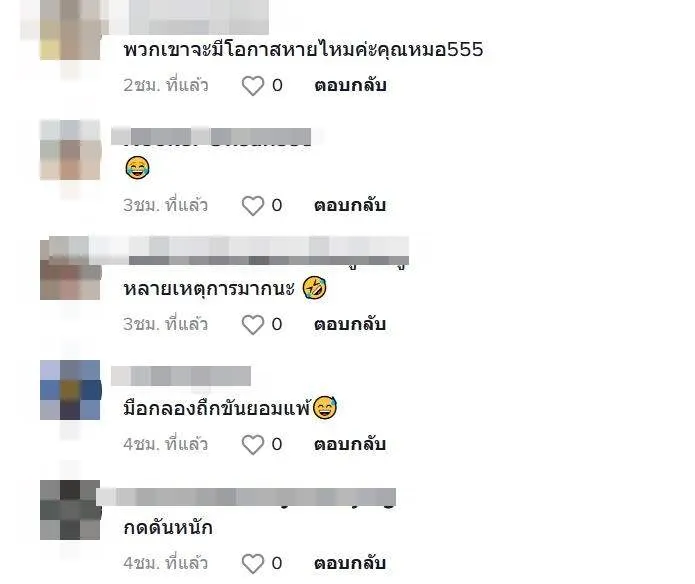Open the avatar beside หลายเหตุการมากนะ comment
Viewport: 695px width, 584px height.
pos(70,270)
